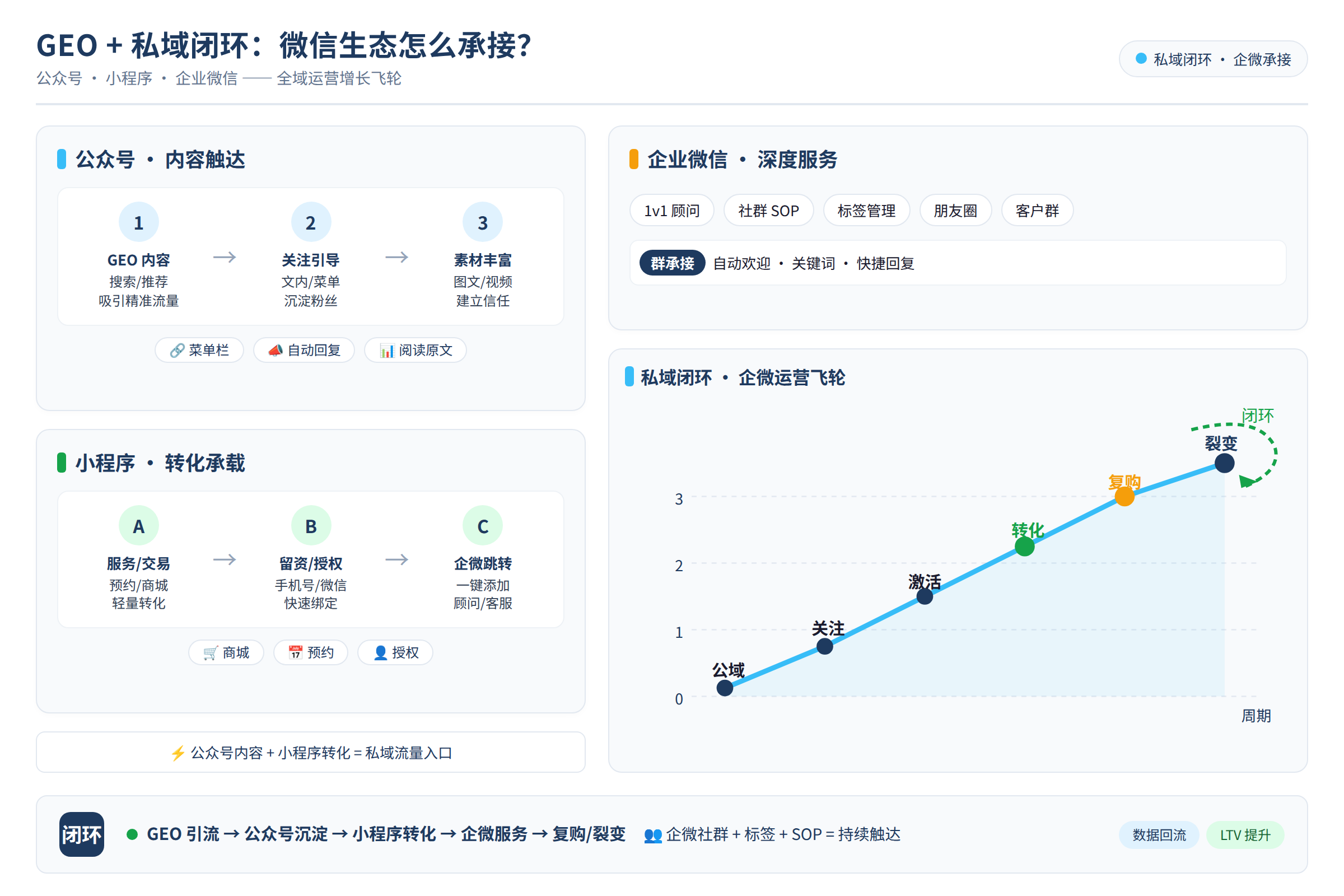Click step circle 1 above GEO 内容

(x=139, y=222)
